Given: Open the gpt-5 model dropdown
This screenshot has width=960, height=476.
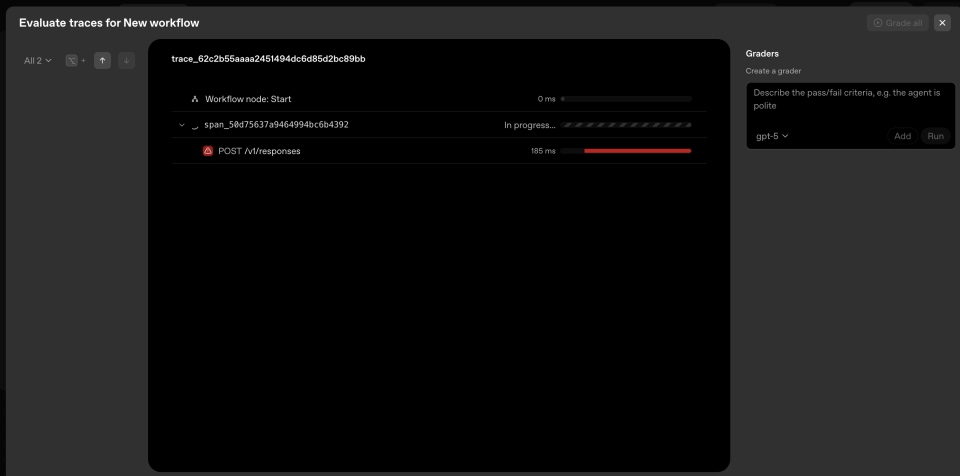Looking at the screenshot, I should [x=772, y=136].
